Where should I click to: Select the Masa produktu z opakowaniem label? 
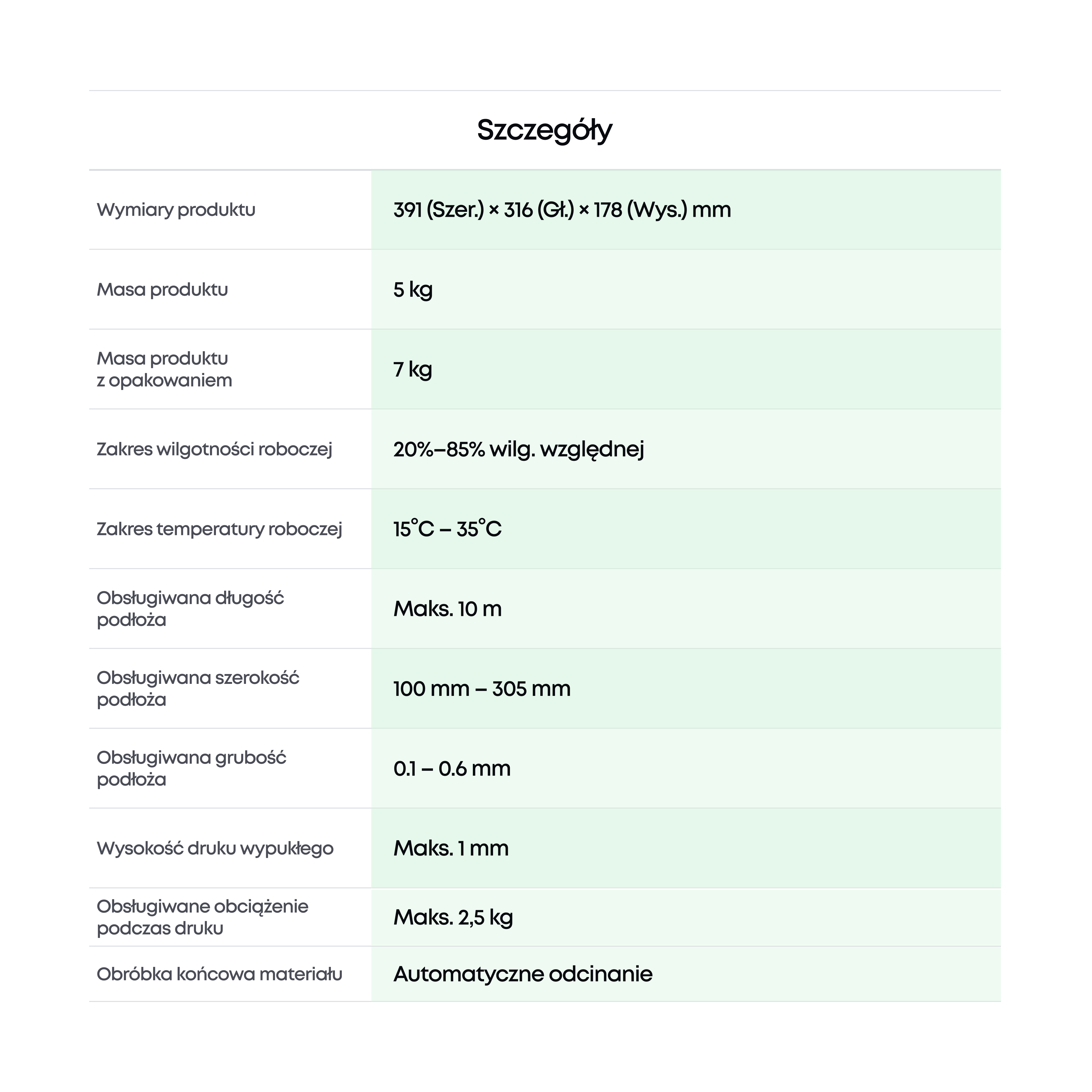(164, 369)
